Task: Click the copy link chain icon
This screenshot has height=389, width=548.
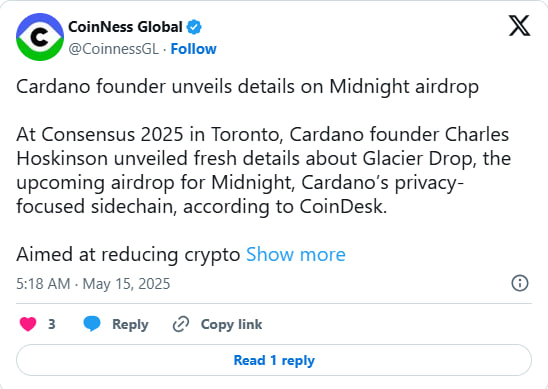Action: 181,324
